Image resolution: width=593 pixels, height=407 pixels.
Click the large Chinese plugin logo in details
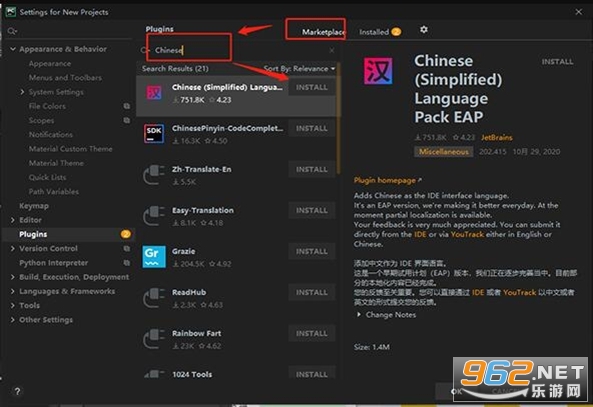(x=378, y=71)
